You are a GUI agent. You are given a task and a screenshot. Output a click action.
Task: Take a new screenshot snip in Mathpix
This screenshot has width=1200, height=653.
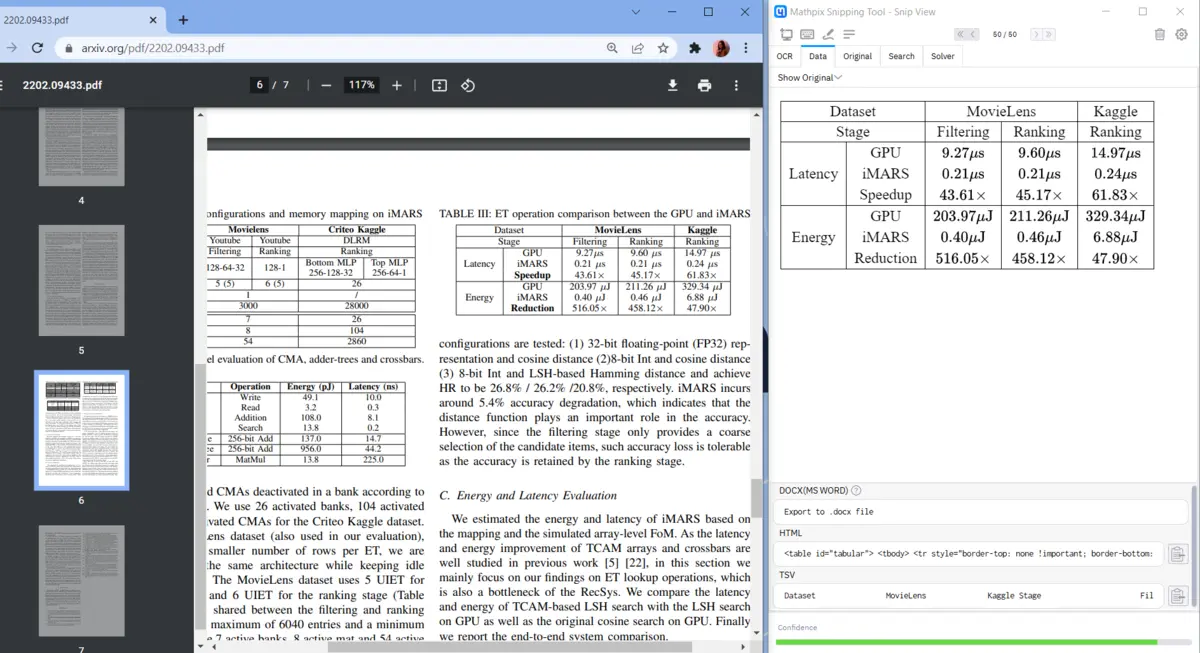(x=787, y=34)
